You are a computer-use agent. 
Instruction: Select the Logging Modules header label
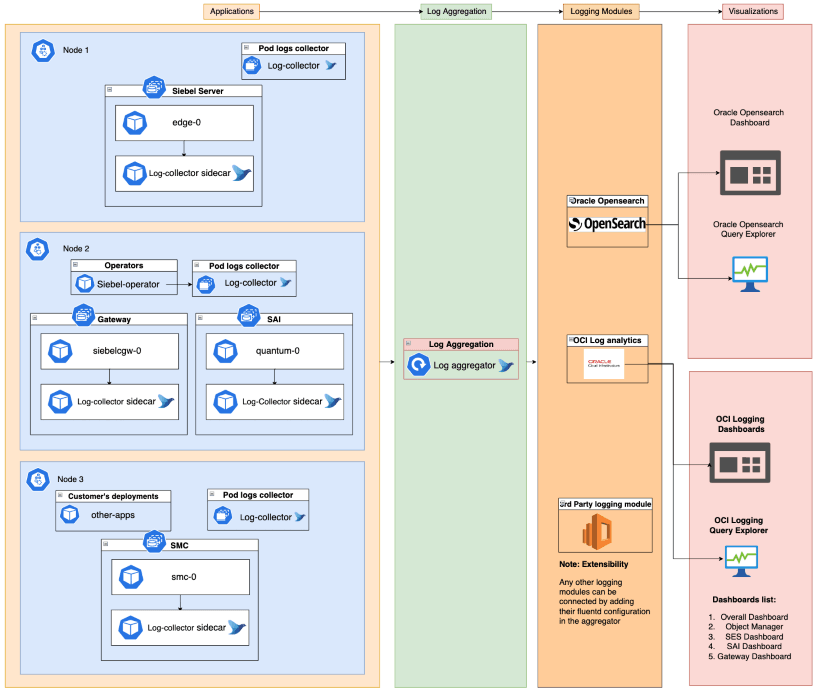pyautogui.click(x=601, y=11)
